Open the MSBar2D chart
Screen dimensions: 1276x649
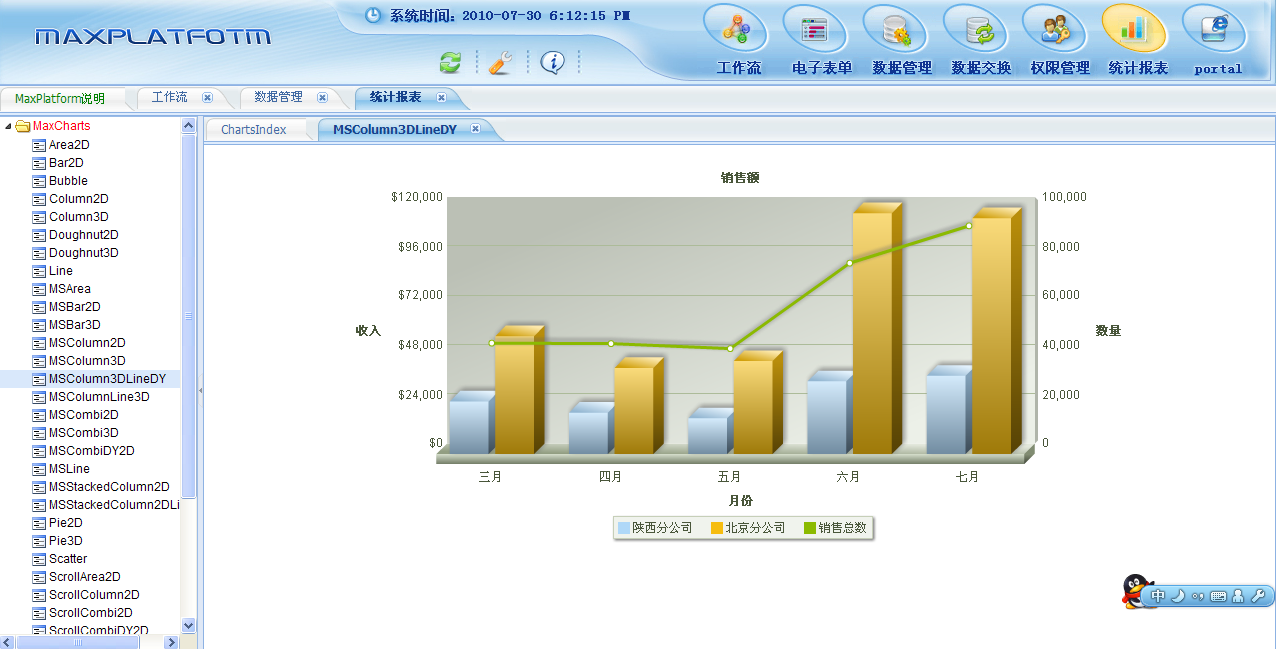click(x=75, y=307)
